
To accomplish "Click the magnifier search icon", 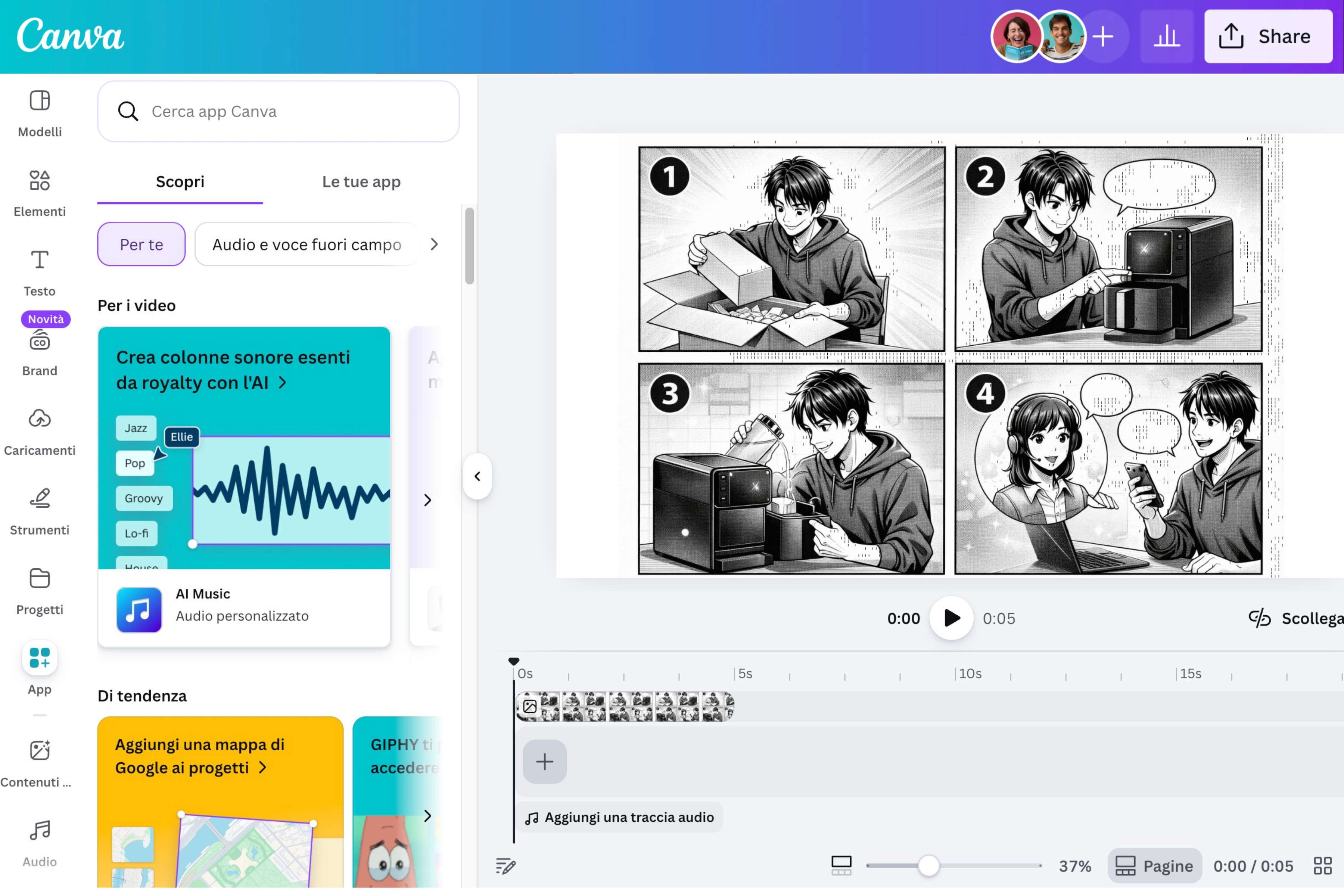I will [x=128, y=111].
